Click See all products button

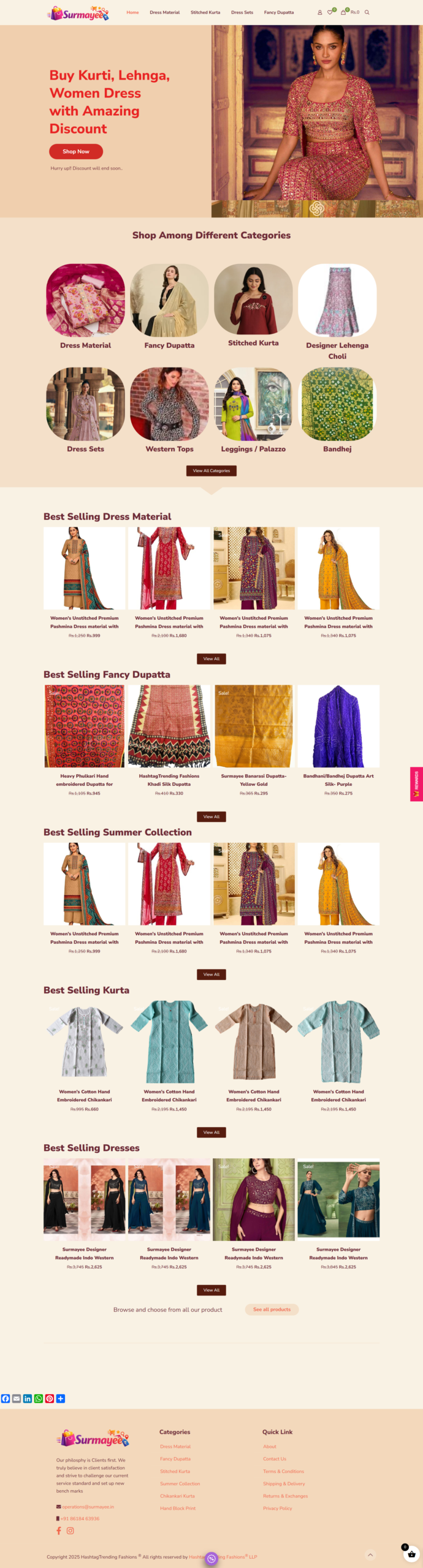point(272,1310)
